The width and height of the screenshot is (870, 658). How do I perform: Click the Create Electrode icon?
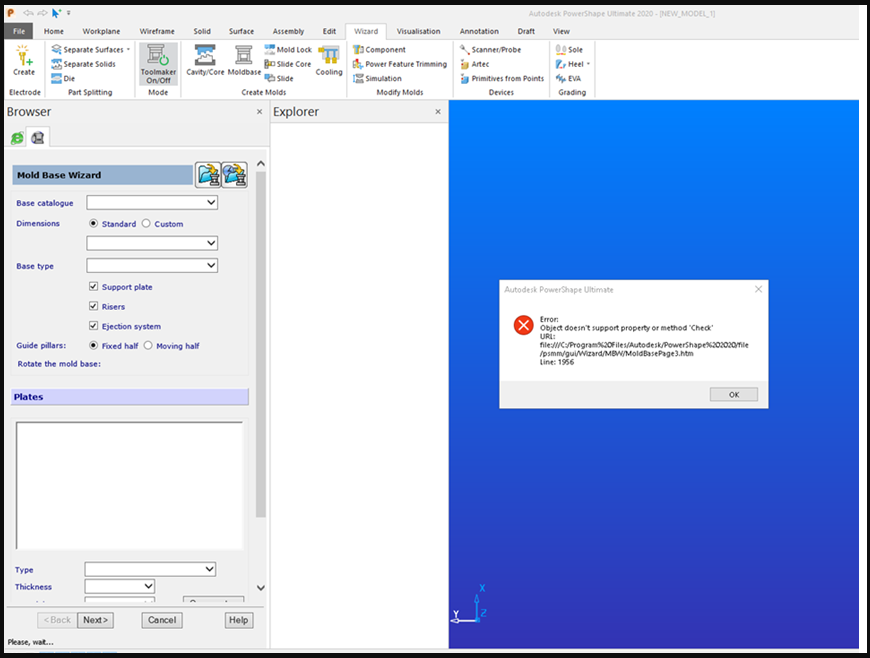(x=24, y=60)
